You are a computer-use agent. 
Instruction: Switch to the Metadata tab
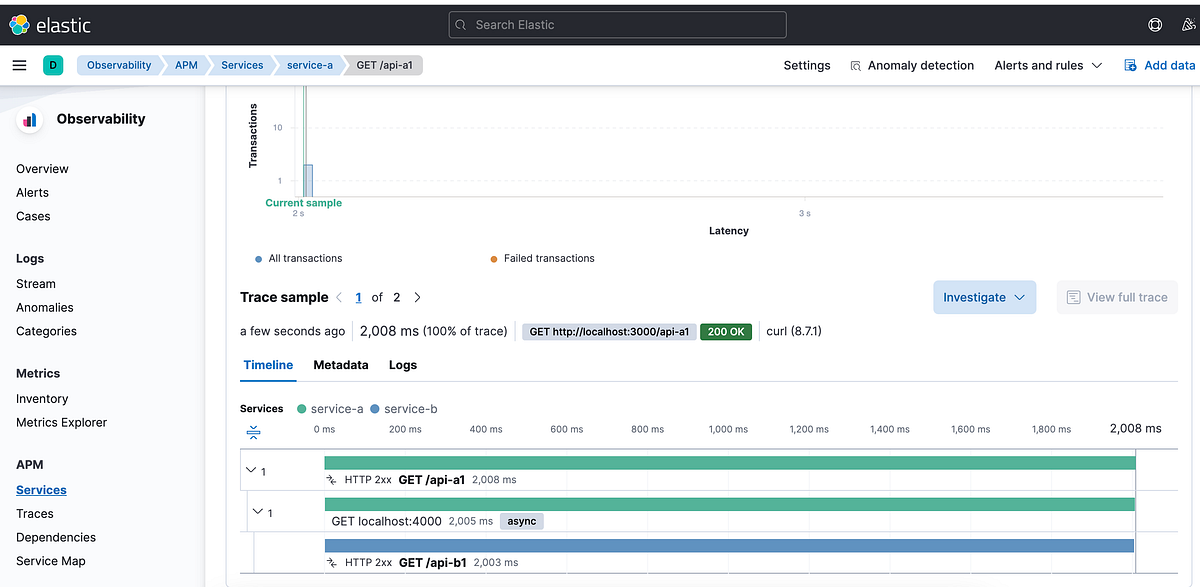tap(340, 365)
